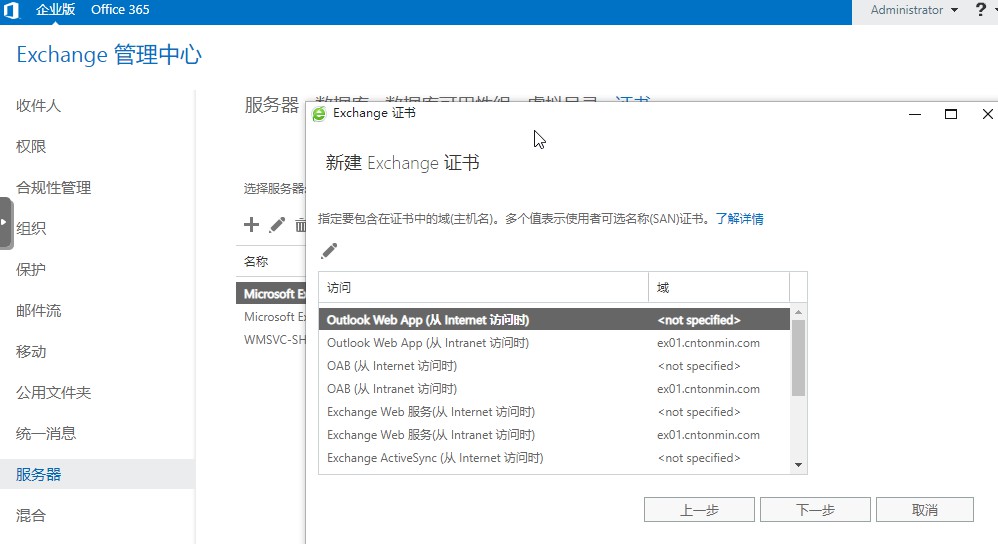Switch to the Office 365 tab
998x544 pixels.
coord(120,10)
